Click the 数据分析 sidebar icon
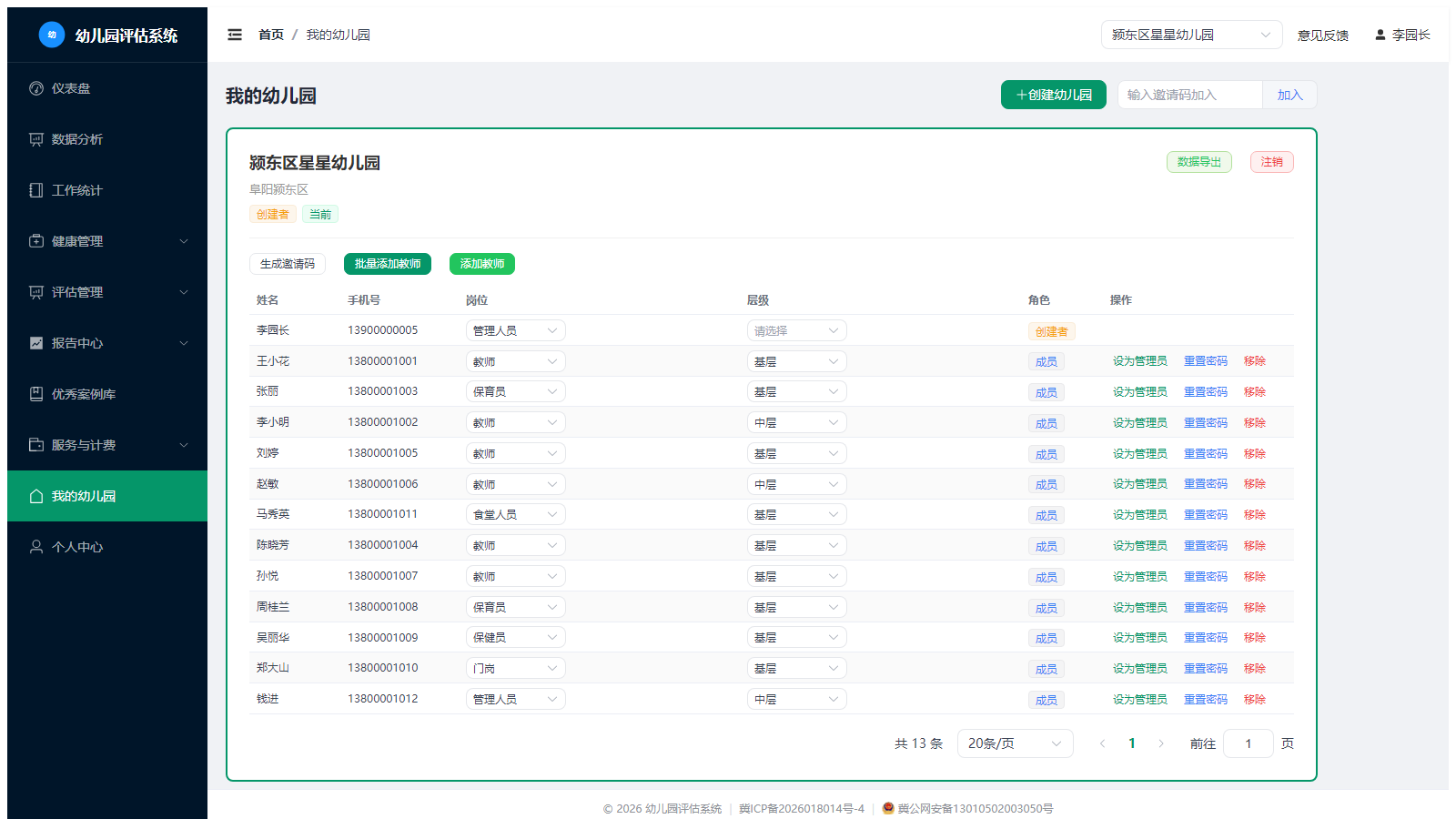The image size is (1456, 819). [x=36, y=139]
